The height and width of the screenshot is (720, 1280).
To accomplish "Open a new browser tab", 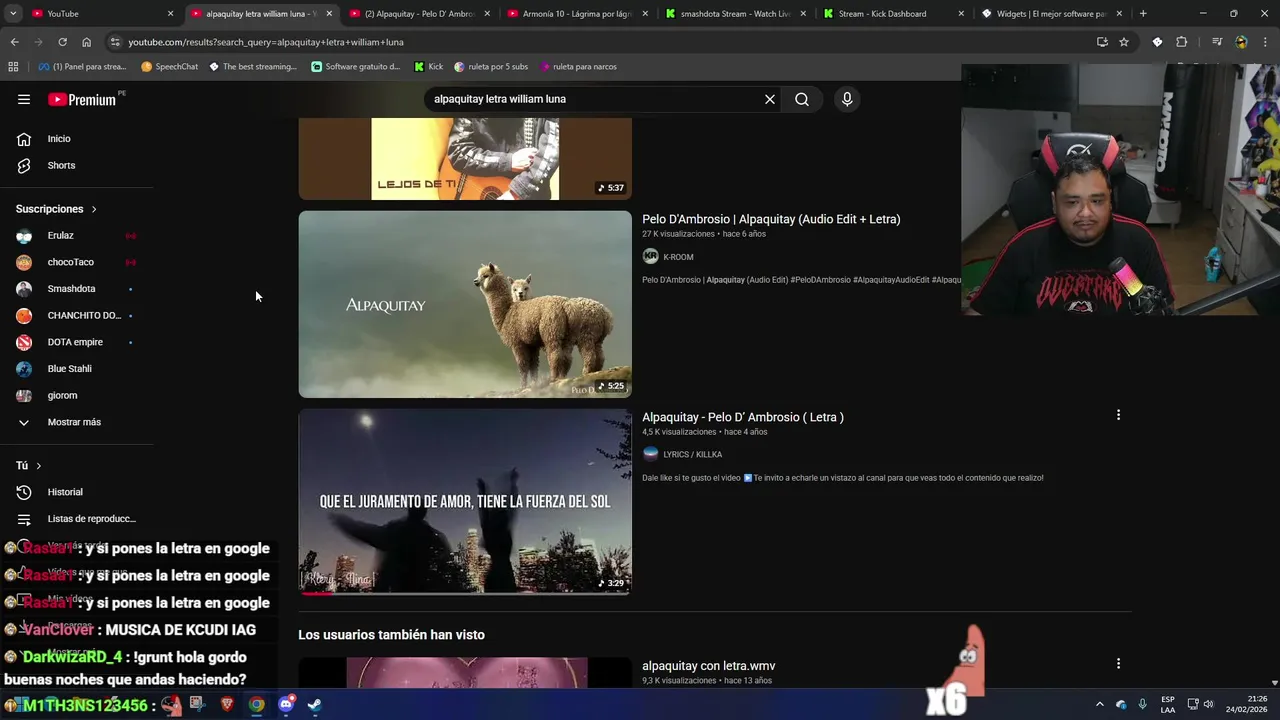I will click(x=1143, y=14).
